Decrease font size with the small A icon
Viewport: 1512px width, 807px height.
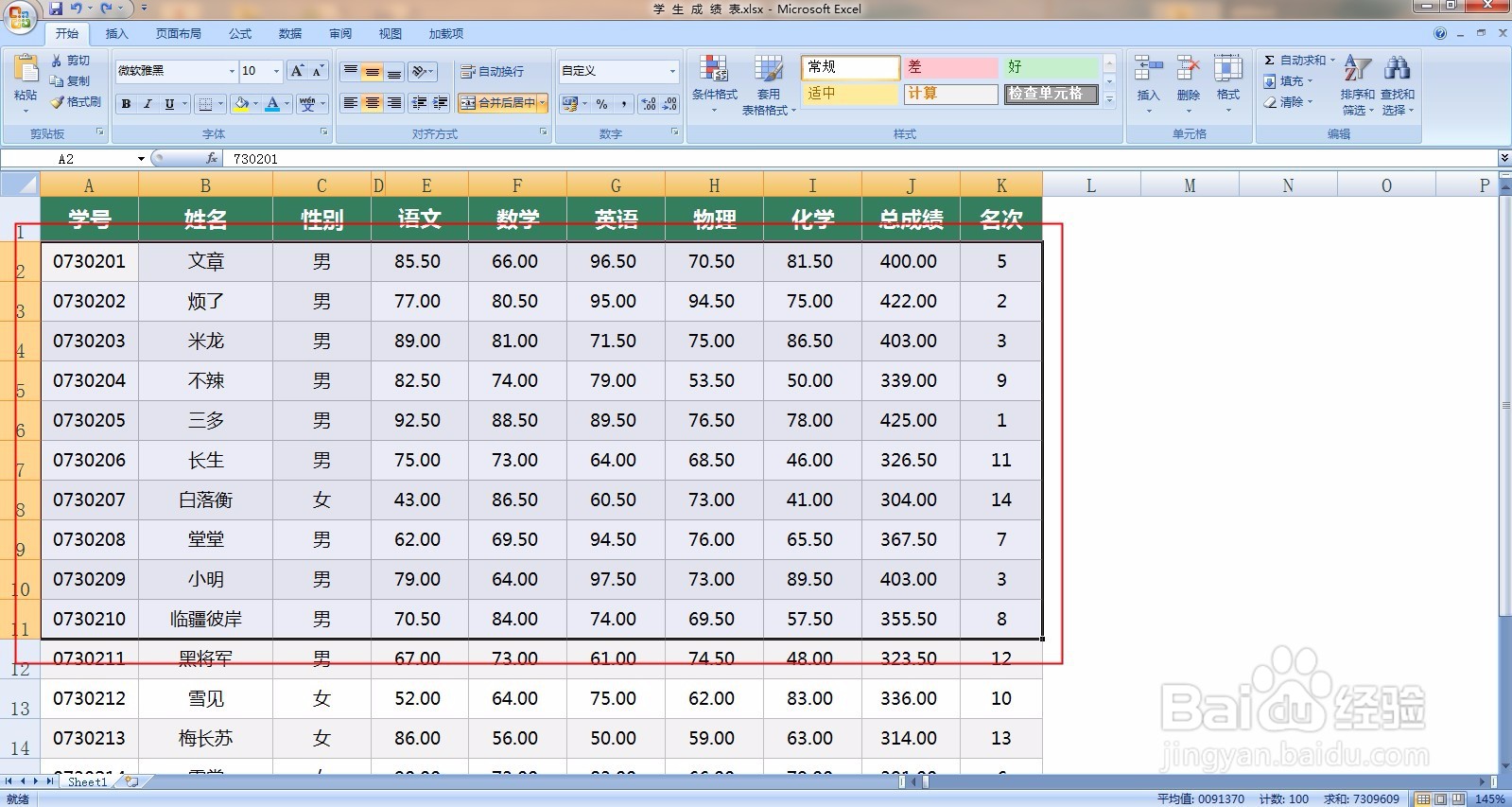(318, 71)
